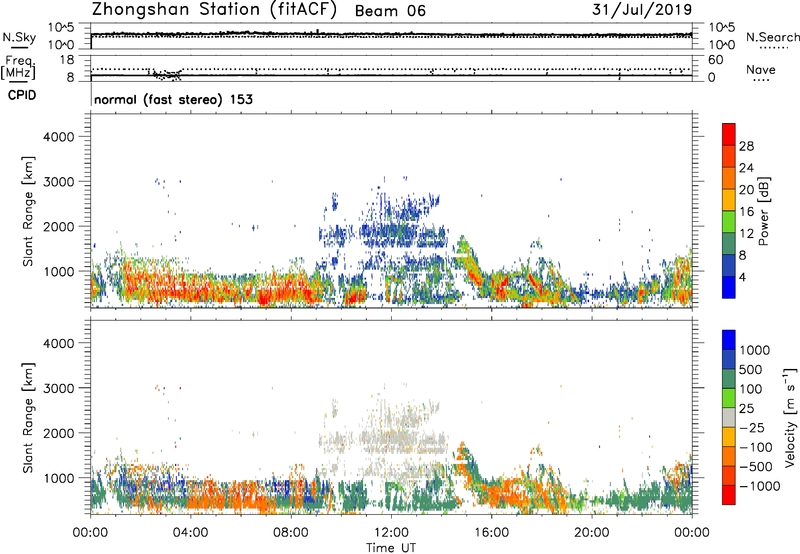Screen dimensions: 800x554
Task: Click the 18 tick on frequency axis
Action: [x=67, y=60]
